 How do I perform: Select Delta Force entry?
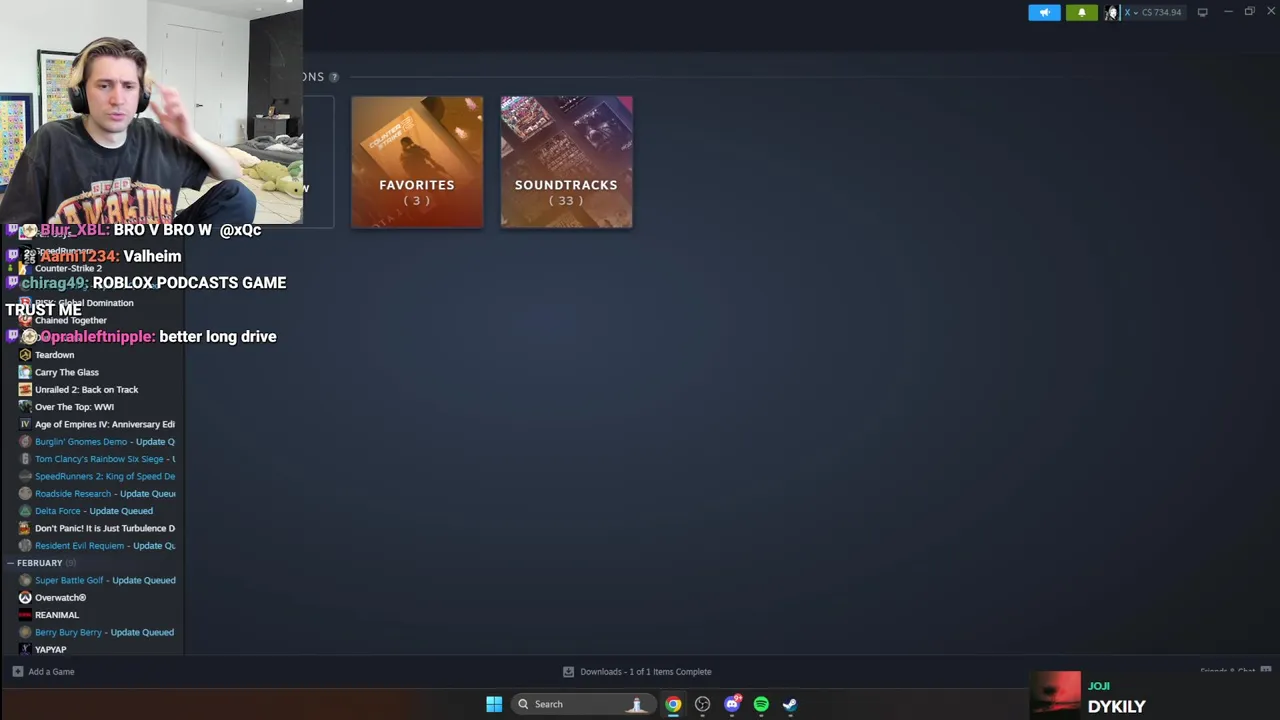[94, 511]
